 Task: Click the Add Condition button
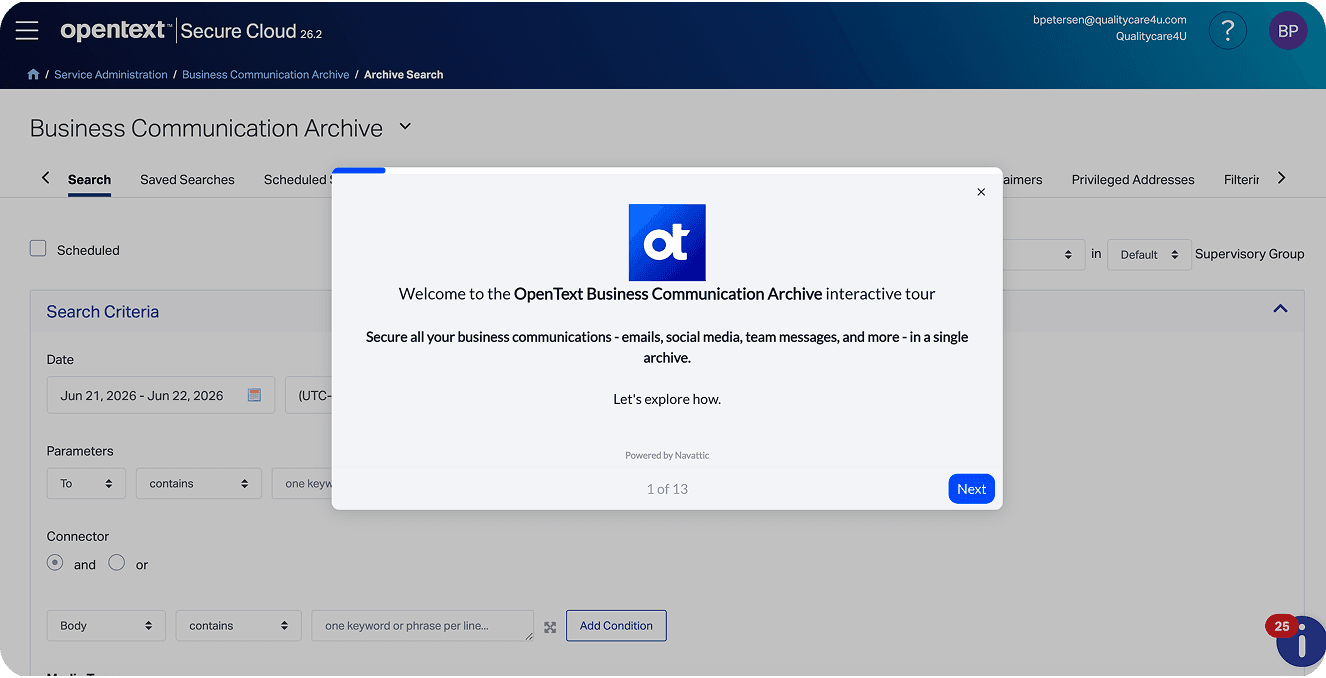point(616,626)
